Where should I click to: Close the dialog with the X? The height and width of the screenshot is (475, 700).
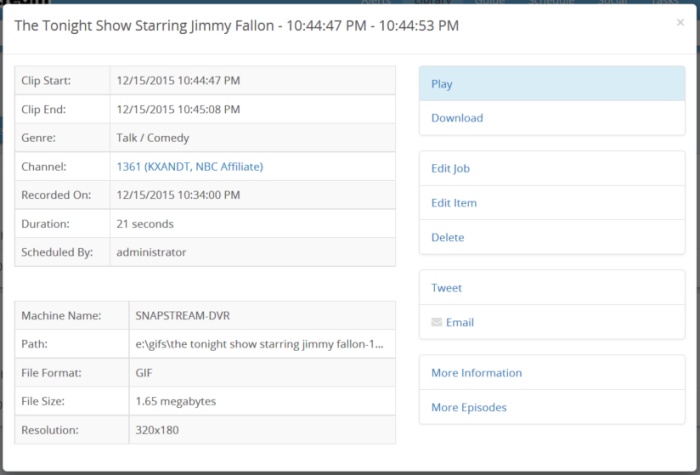680,22
